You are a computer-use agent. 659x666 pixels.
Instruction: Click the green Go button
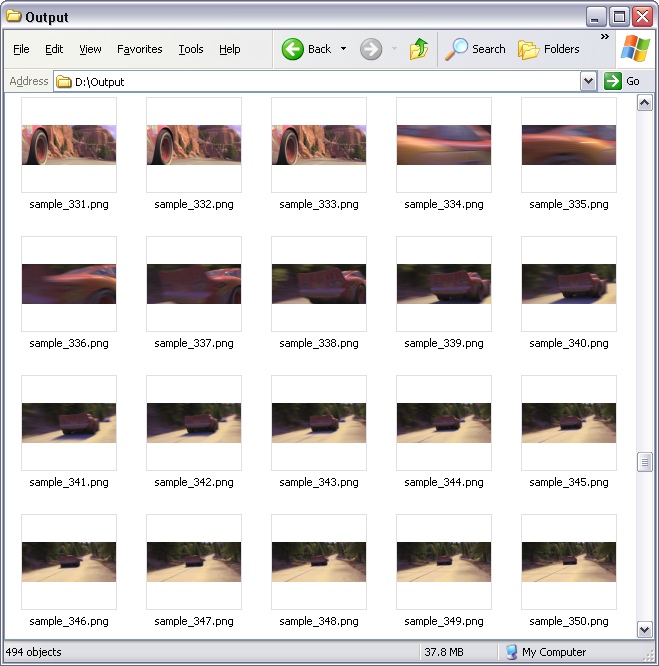tap(622, 81)
